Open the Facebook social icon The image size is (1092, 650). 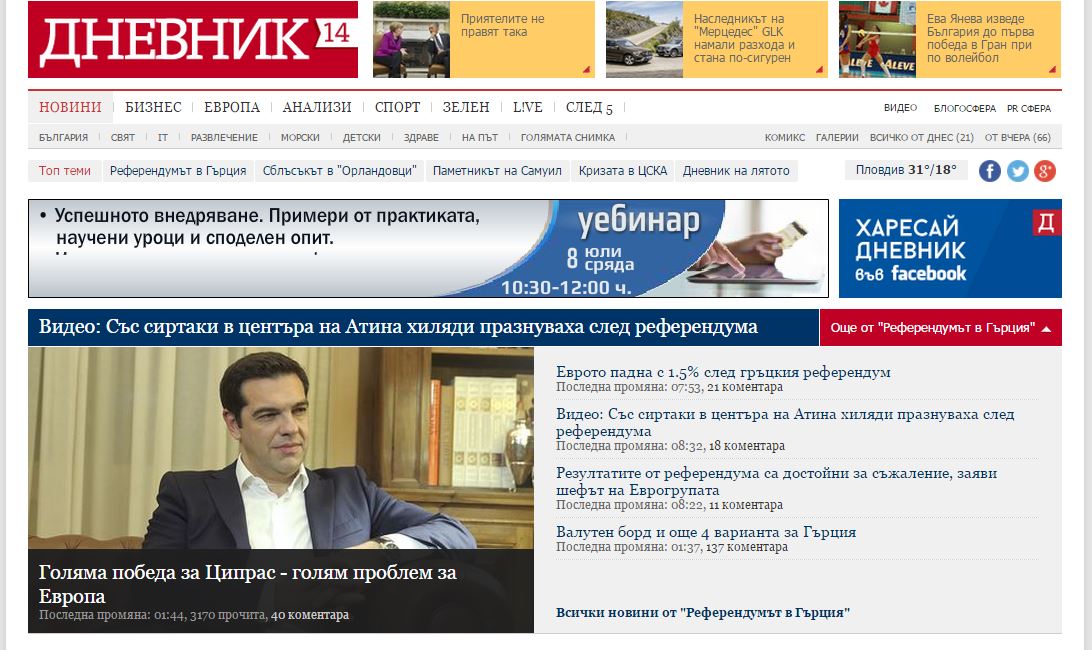[990, 171]
